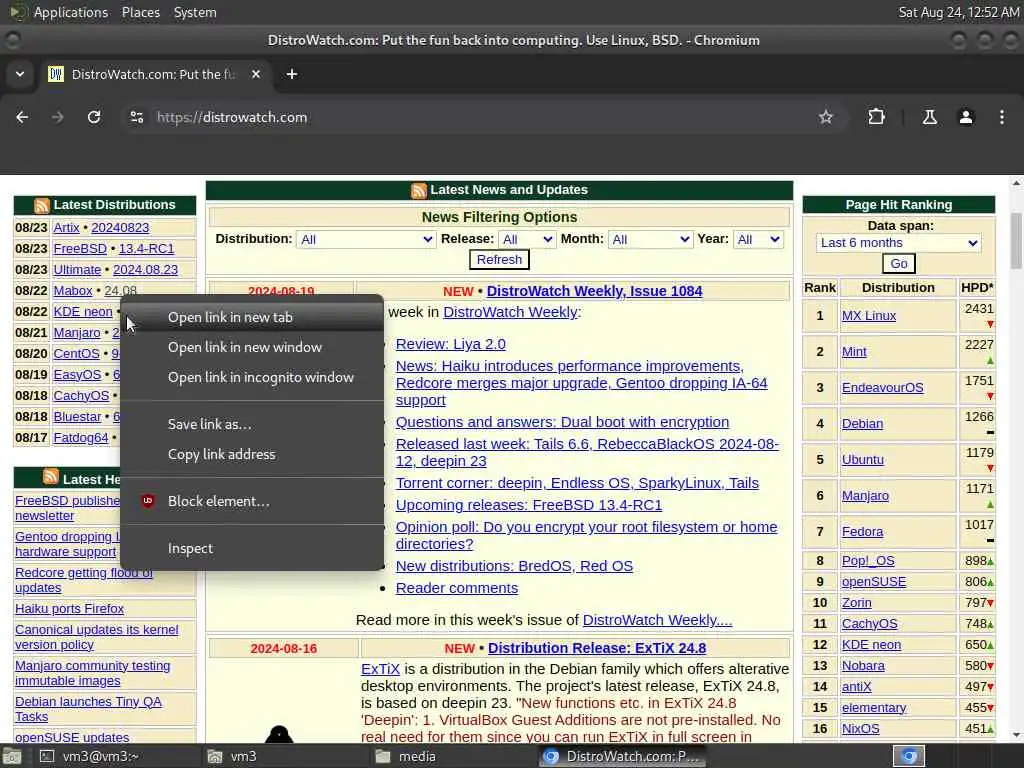Open the Places menu
Image resolution: width=1024 pixels, height=768 pixels.
pos(140,12)
